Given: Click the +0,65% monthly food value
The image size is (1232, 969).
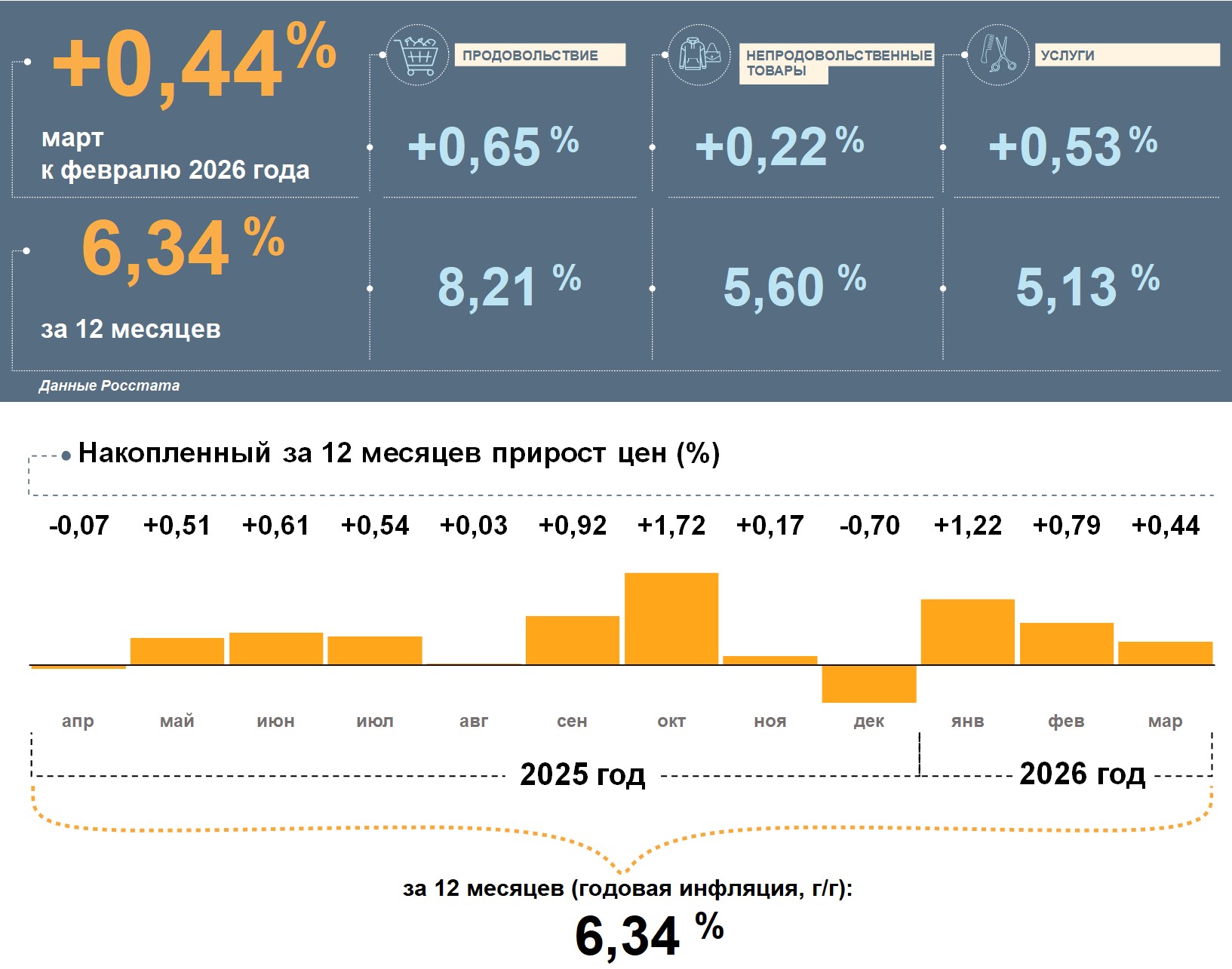Looking at the screenshot, I should coord(493,146).
